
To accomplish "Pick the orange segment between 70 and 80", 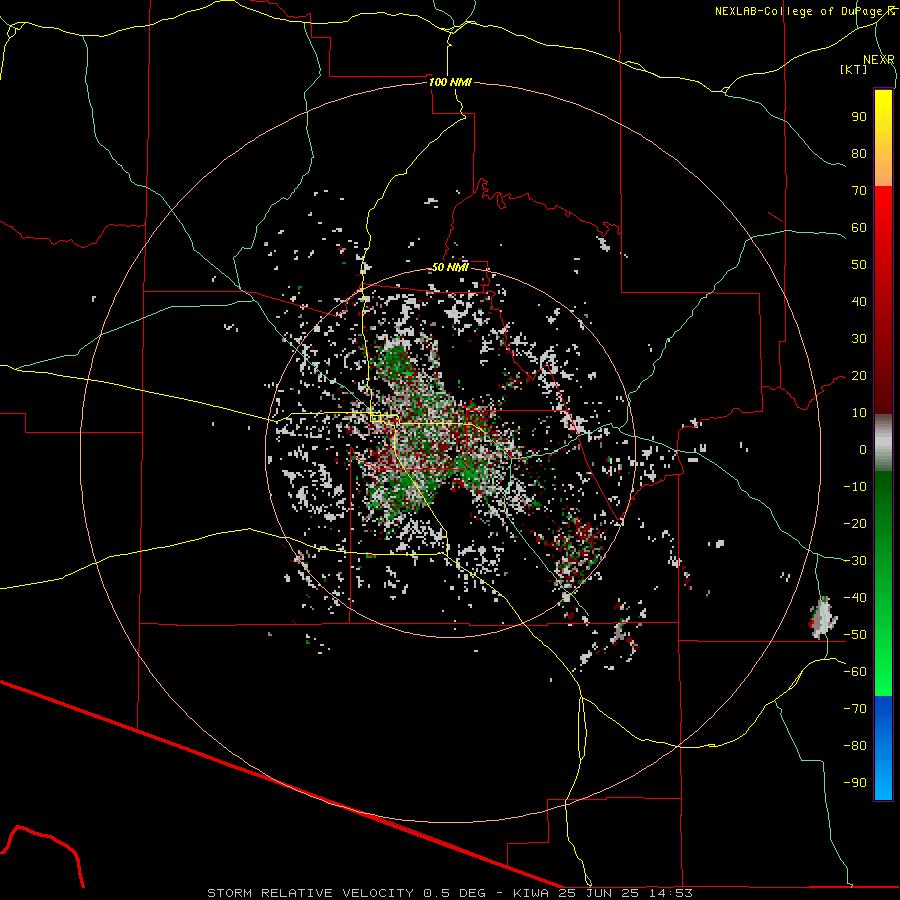I will pyautogui.click(x=883, y=171).
